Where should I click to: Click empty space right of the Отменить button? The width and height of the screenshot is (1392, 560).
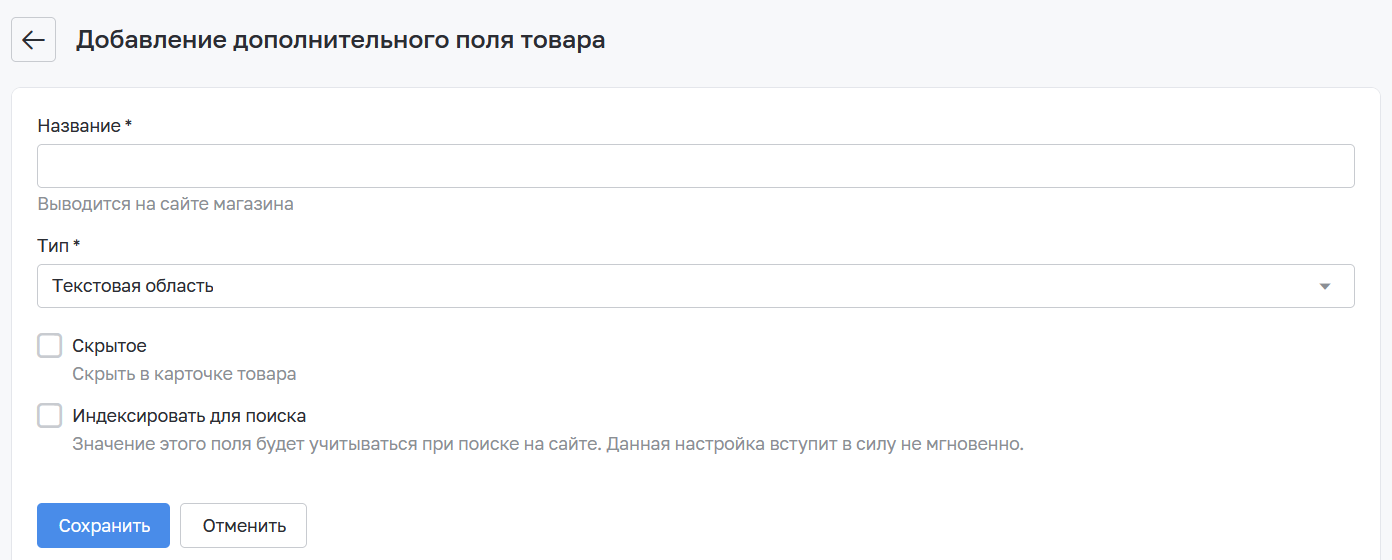pyautogui.click(x=800, y=526)
